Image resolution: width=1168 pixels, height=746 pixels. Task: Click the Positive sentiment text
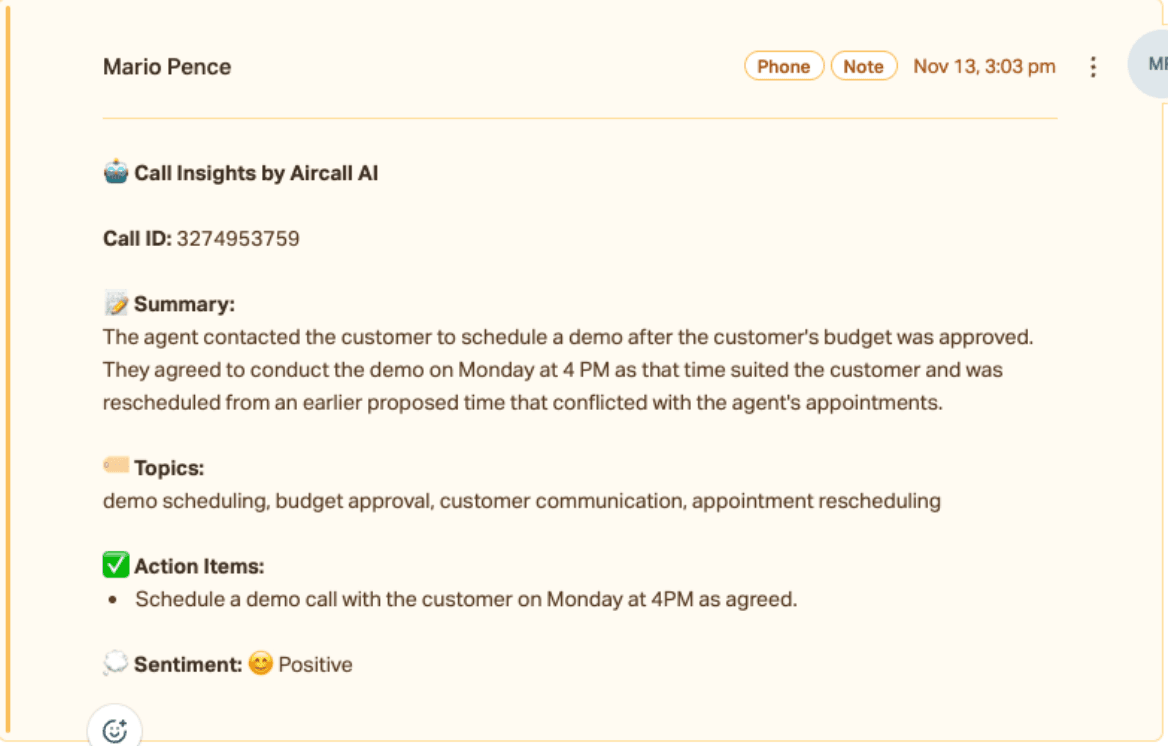[315, 665]
